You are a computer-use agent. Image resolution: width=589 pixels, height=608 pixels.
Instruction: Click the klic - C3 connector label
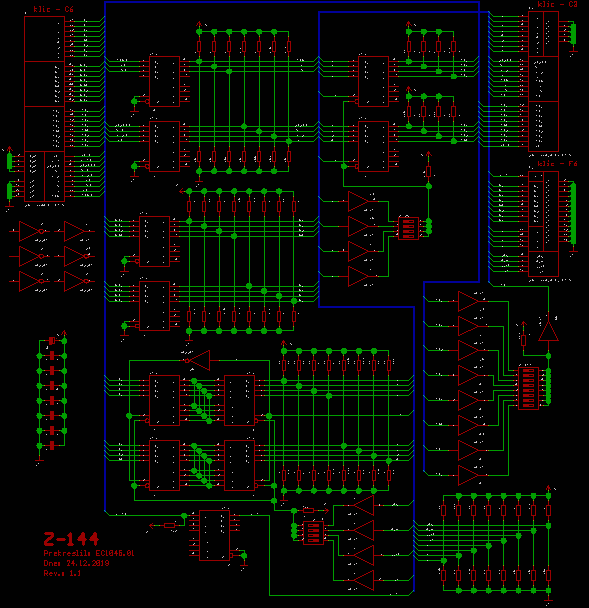(x=557, y=4)
